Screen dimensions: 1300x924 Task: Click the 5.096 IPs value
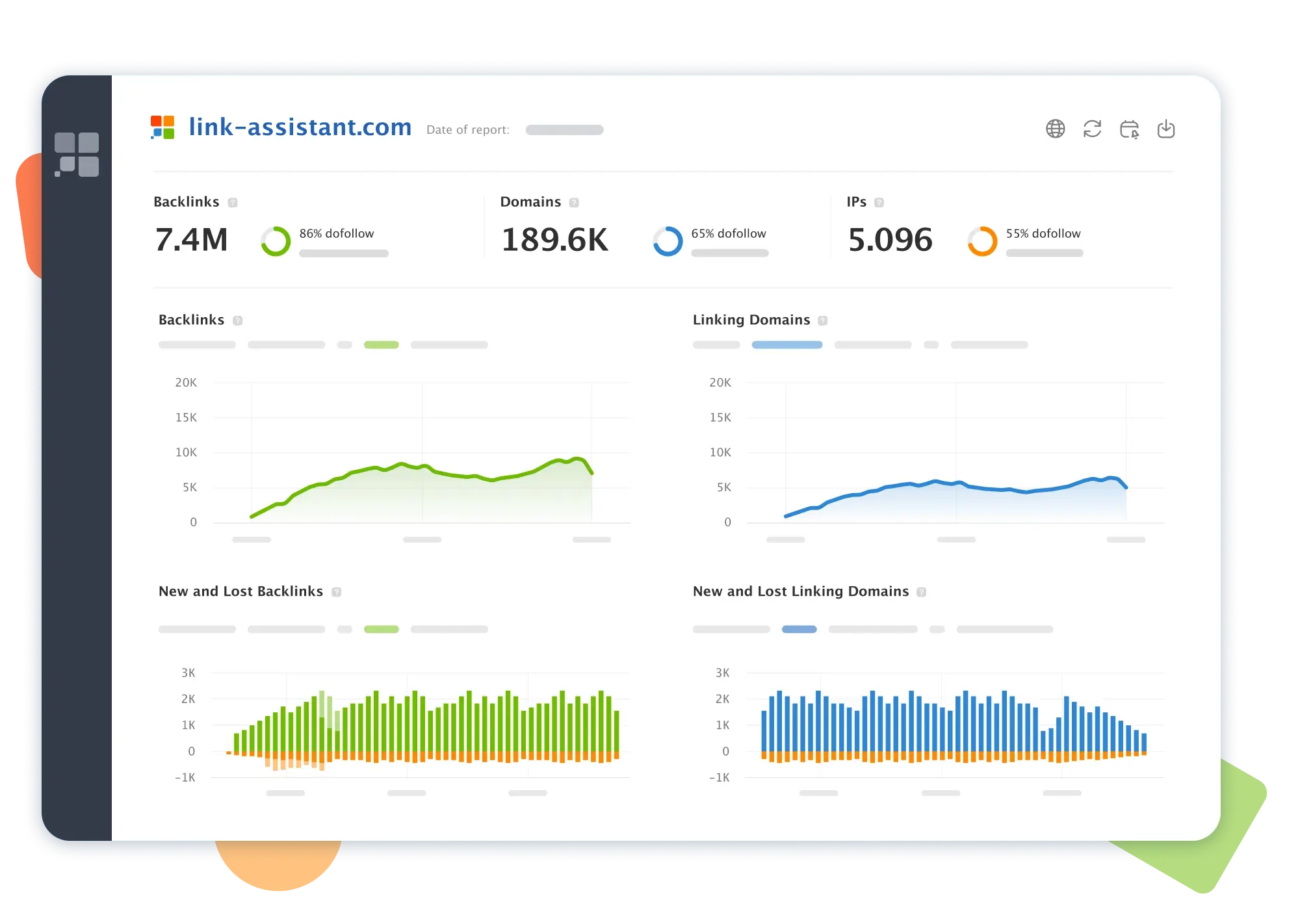890,240
